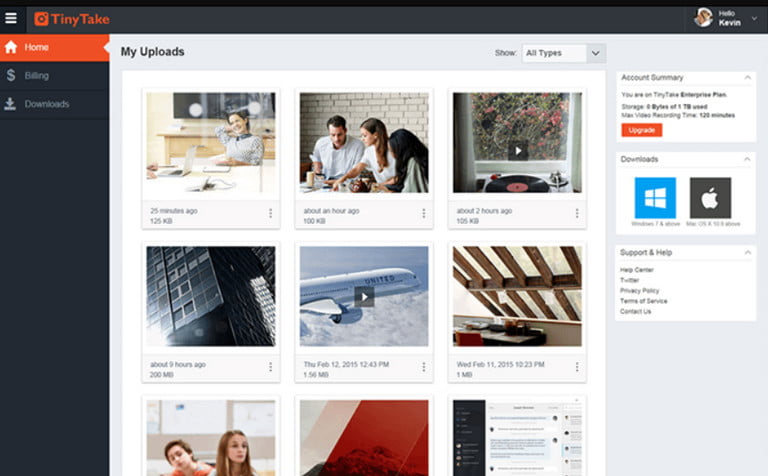The width and height of the screenshot is (768, 476).
Task: Click the orange Upgrade button
Action: [641, 130]
